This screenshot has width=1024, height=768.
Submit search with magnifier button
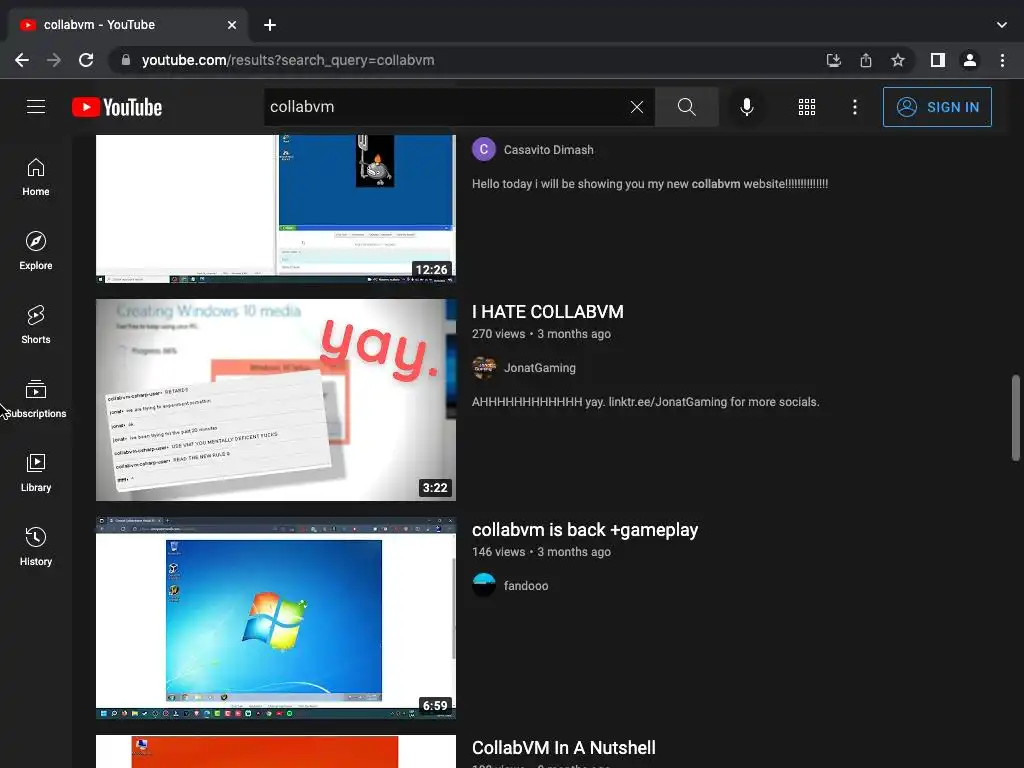(x=686, y=107)
